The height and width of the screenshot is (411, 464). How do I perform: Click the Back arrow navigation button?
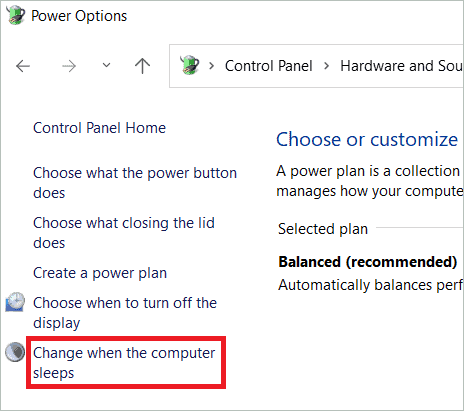(x=23, y=66)
